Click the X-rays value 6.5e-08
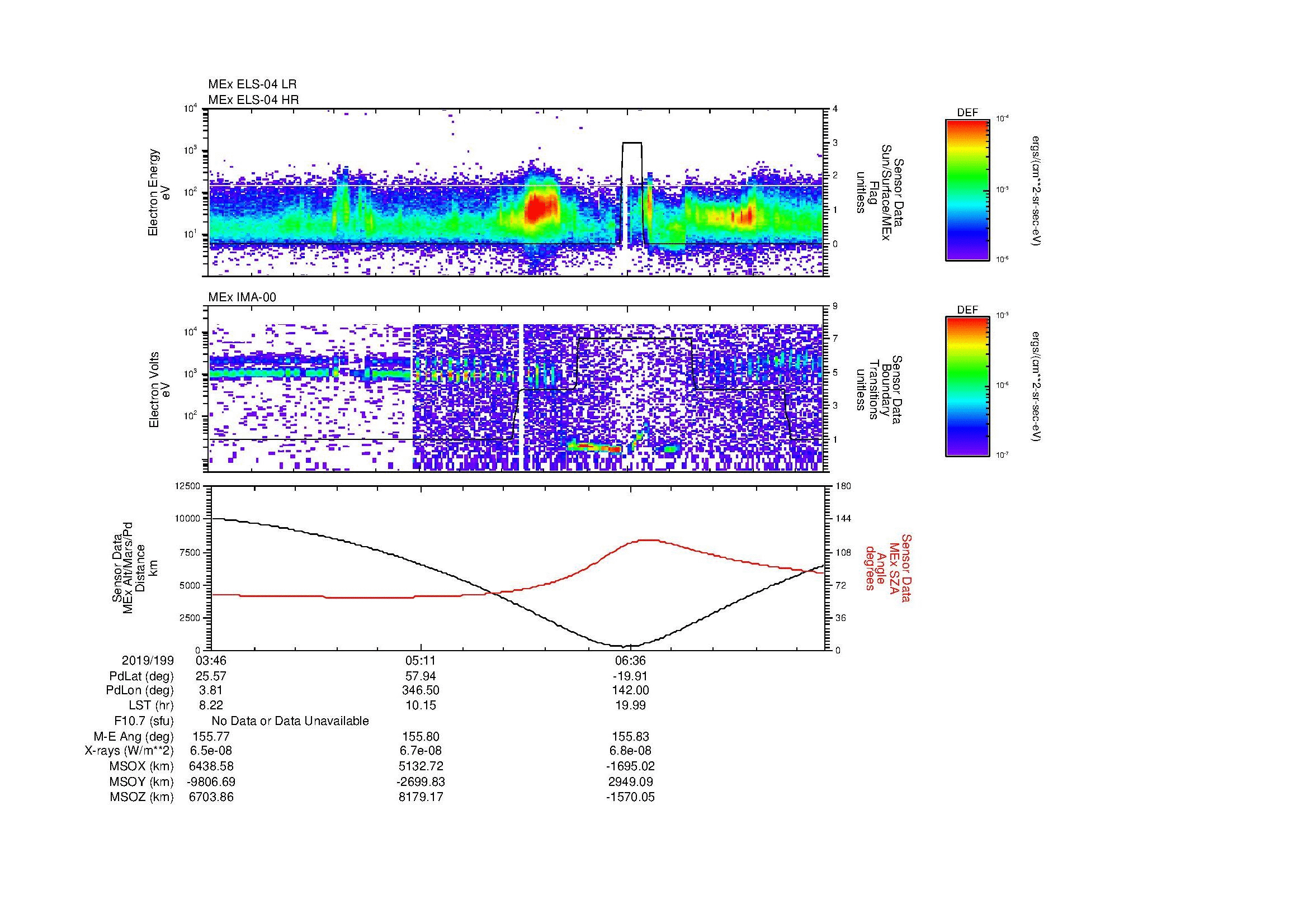 [211, 751]
